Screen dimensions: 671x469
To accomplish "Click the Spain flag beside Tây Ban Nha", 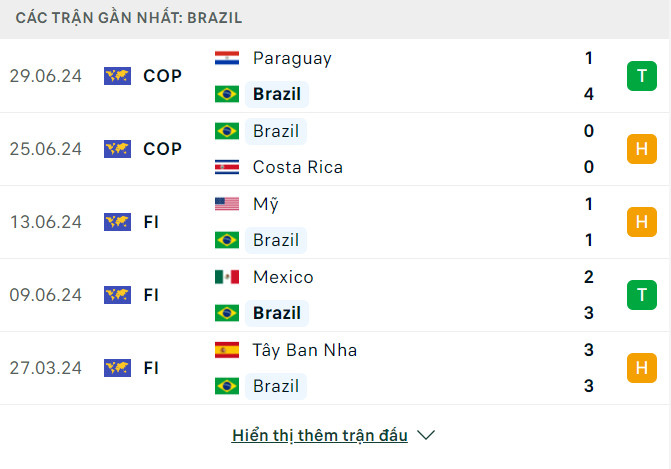I will tap(227, 350).
